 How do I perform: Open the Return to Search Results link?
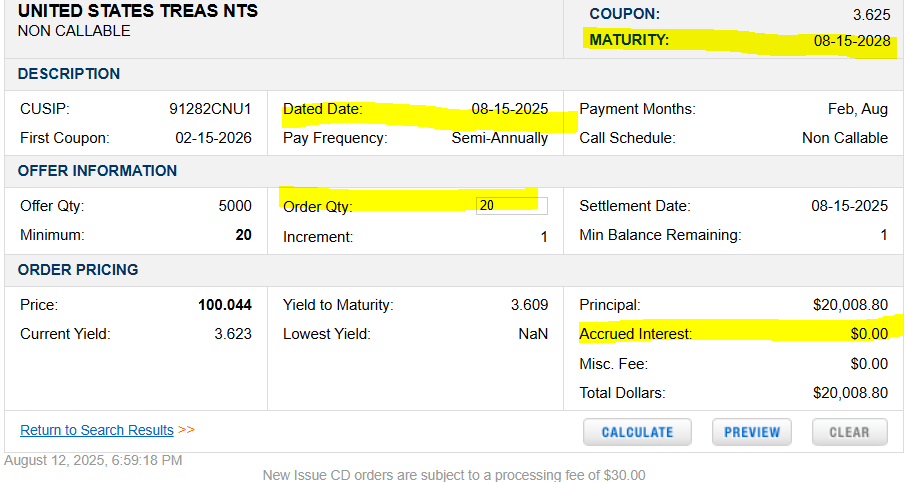point(97,430)
